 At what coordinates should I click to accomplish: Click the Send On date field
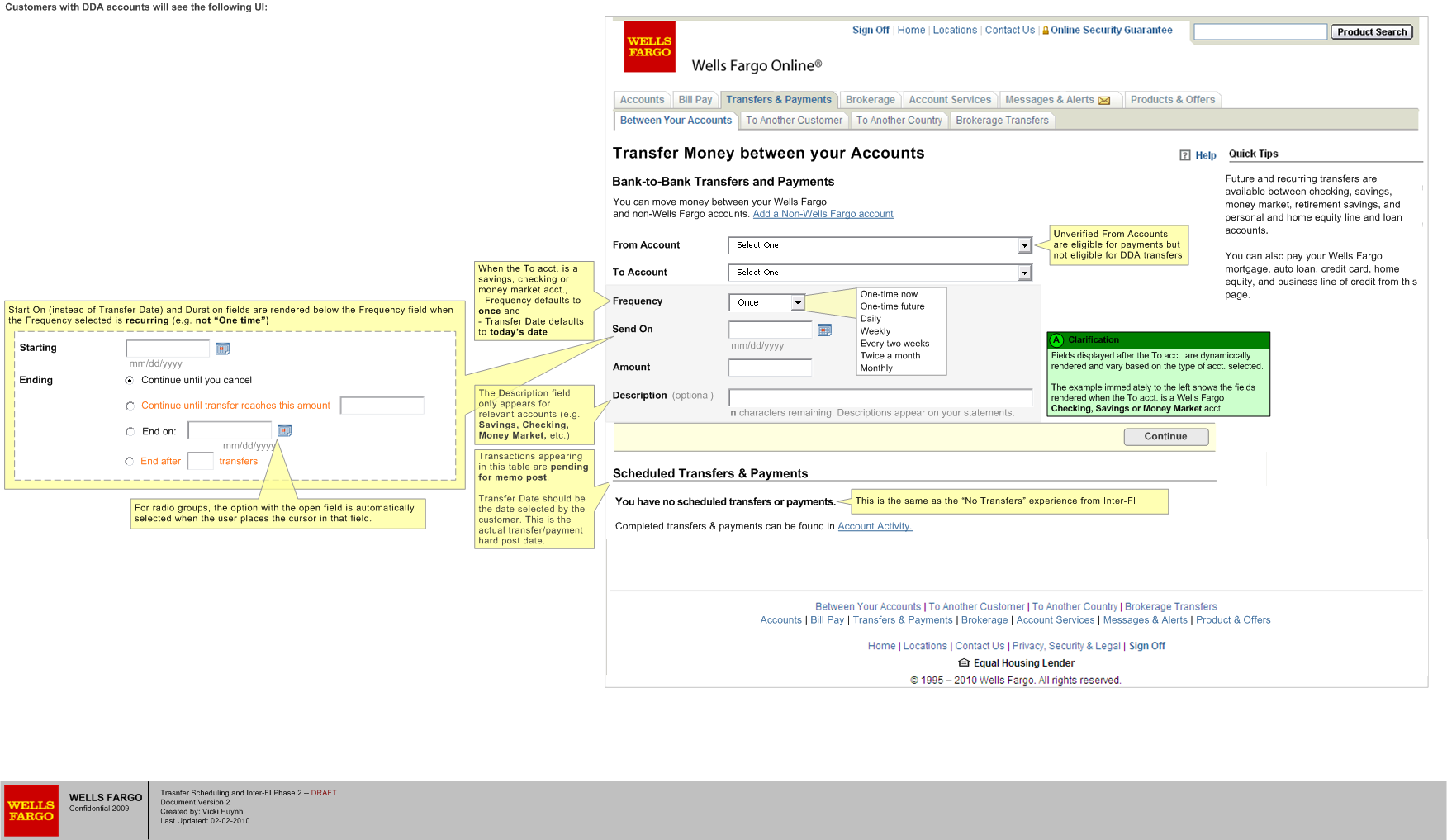point(771,330)
